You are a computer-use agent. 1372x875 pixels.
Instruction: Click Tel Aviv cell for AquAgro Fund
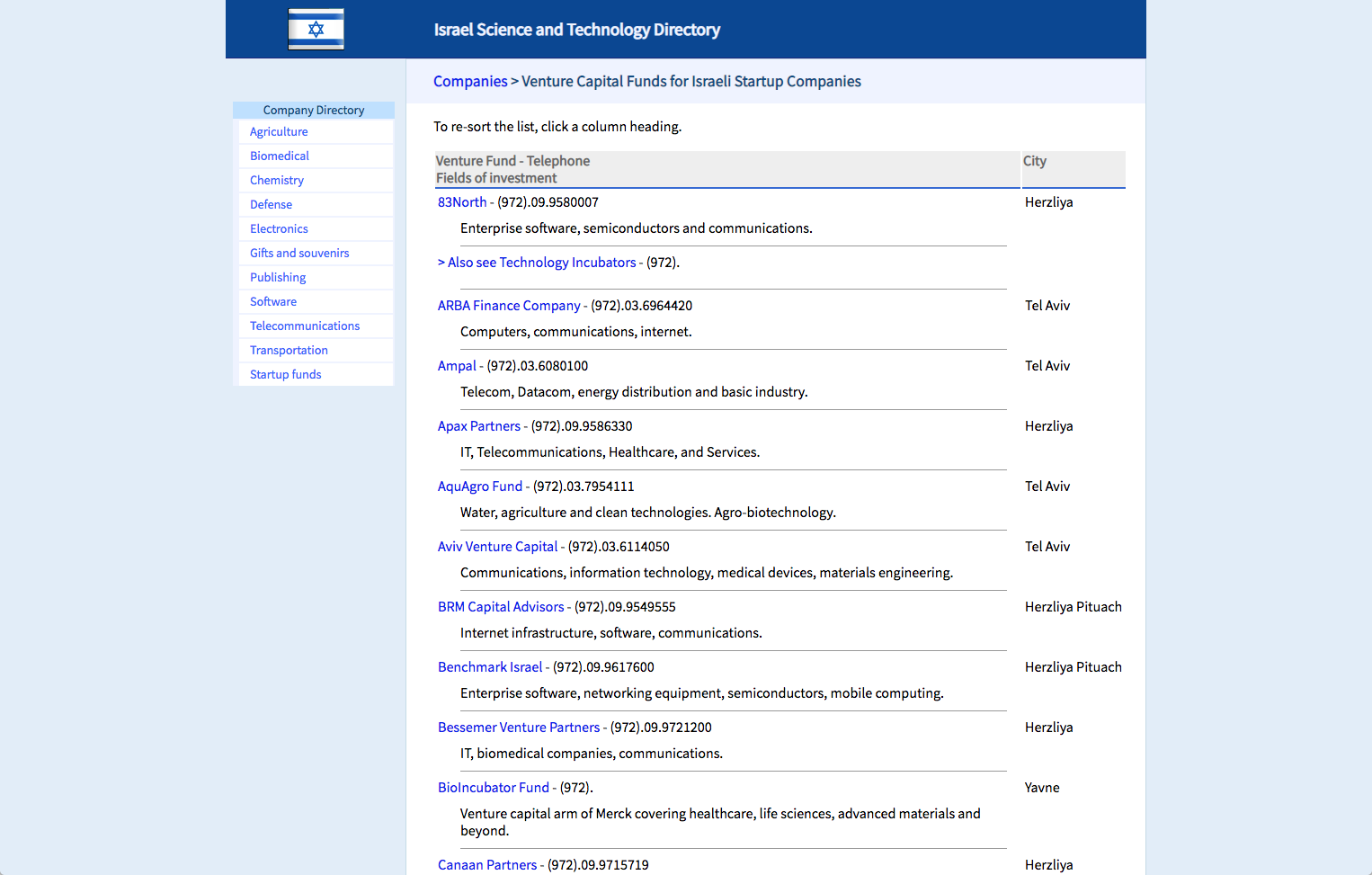[1047, 487]
